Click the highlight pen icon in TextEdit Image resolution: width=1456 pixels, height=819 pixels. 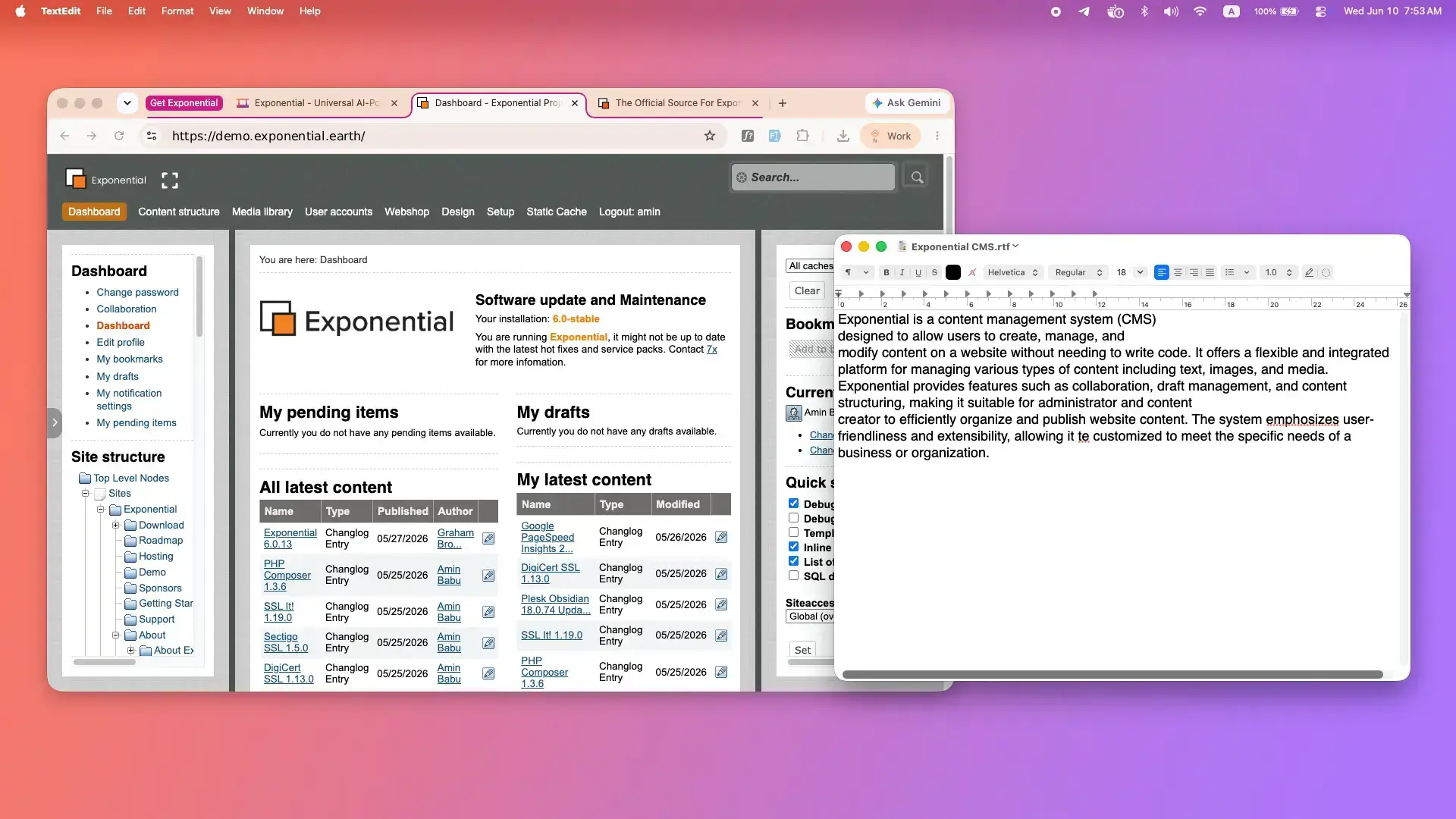1309,273
